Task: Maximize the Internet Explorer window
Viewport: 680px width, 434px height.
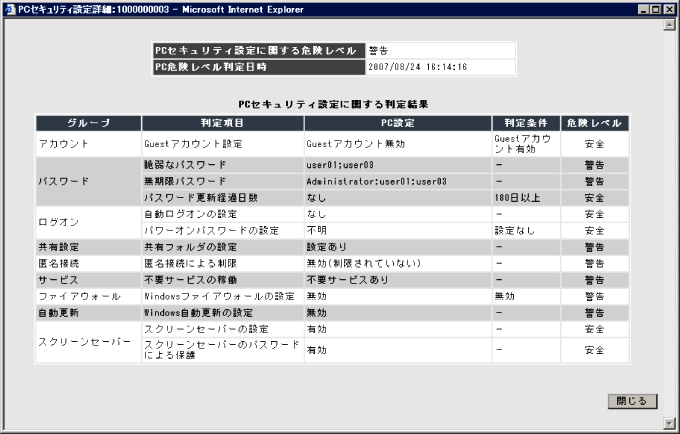Action: coord(656,9)
